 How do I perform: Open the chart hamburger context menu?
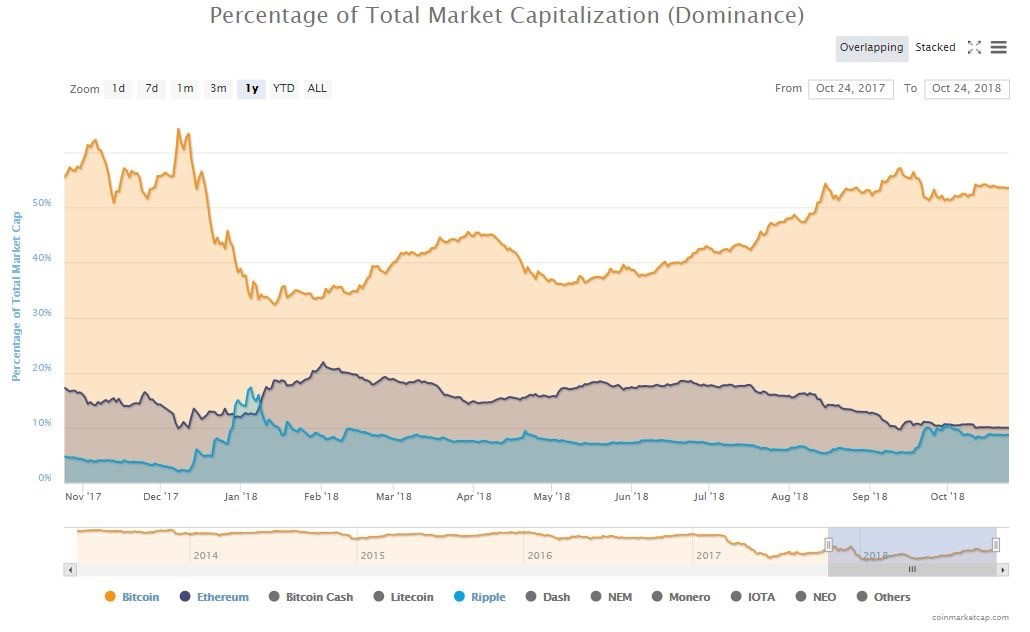998,47
